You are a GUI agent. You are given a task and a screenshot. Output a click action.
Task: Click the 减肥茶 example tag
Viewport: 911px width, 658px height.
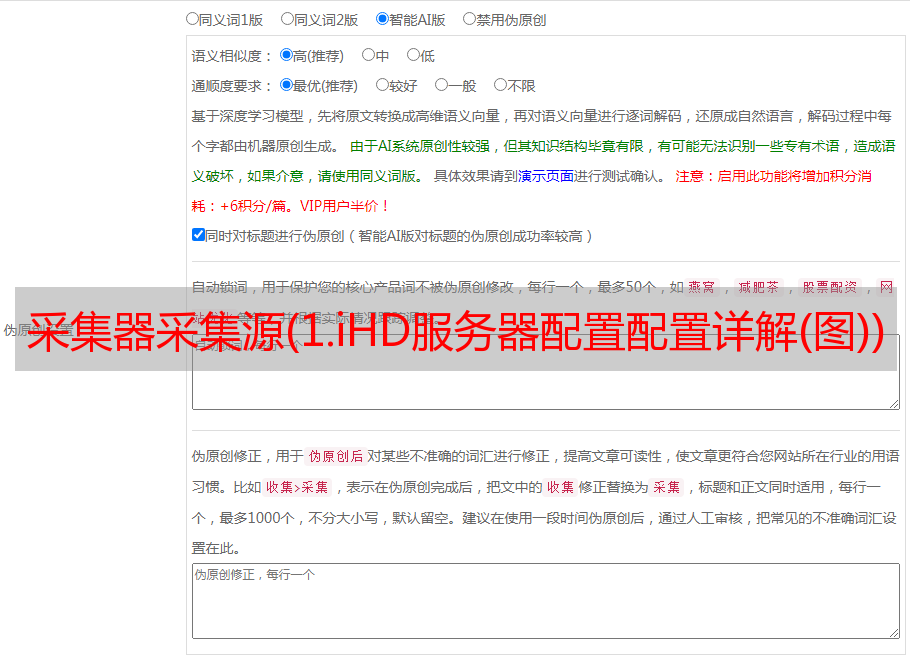758,287
